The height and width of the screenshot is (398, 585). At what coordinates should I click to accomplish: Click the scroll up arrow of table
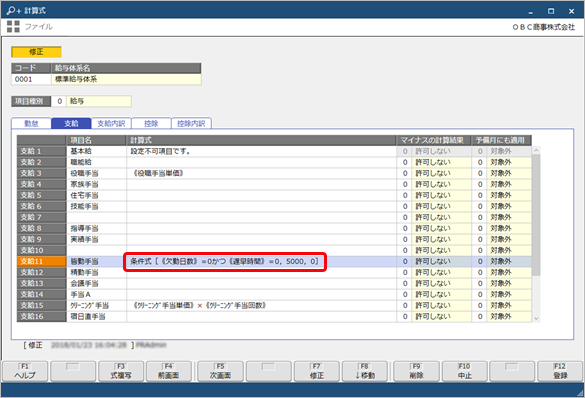536,150
